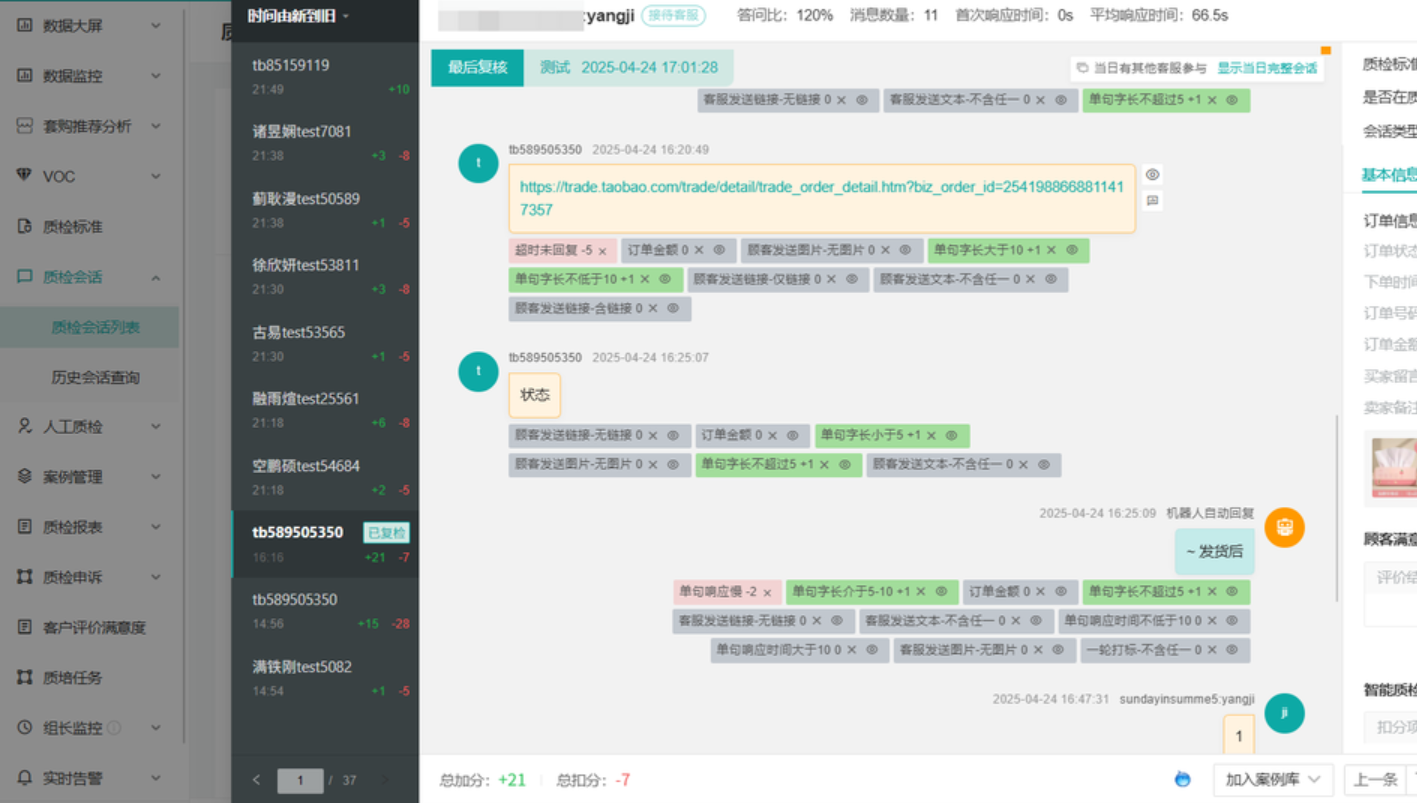Expand the 人工质检 sidebar menu

coord(88,427)
